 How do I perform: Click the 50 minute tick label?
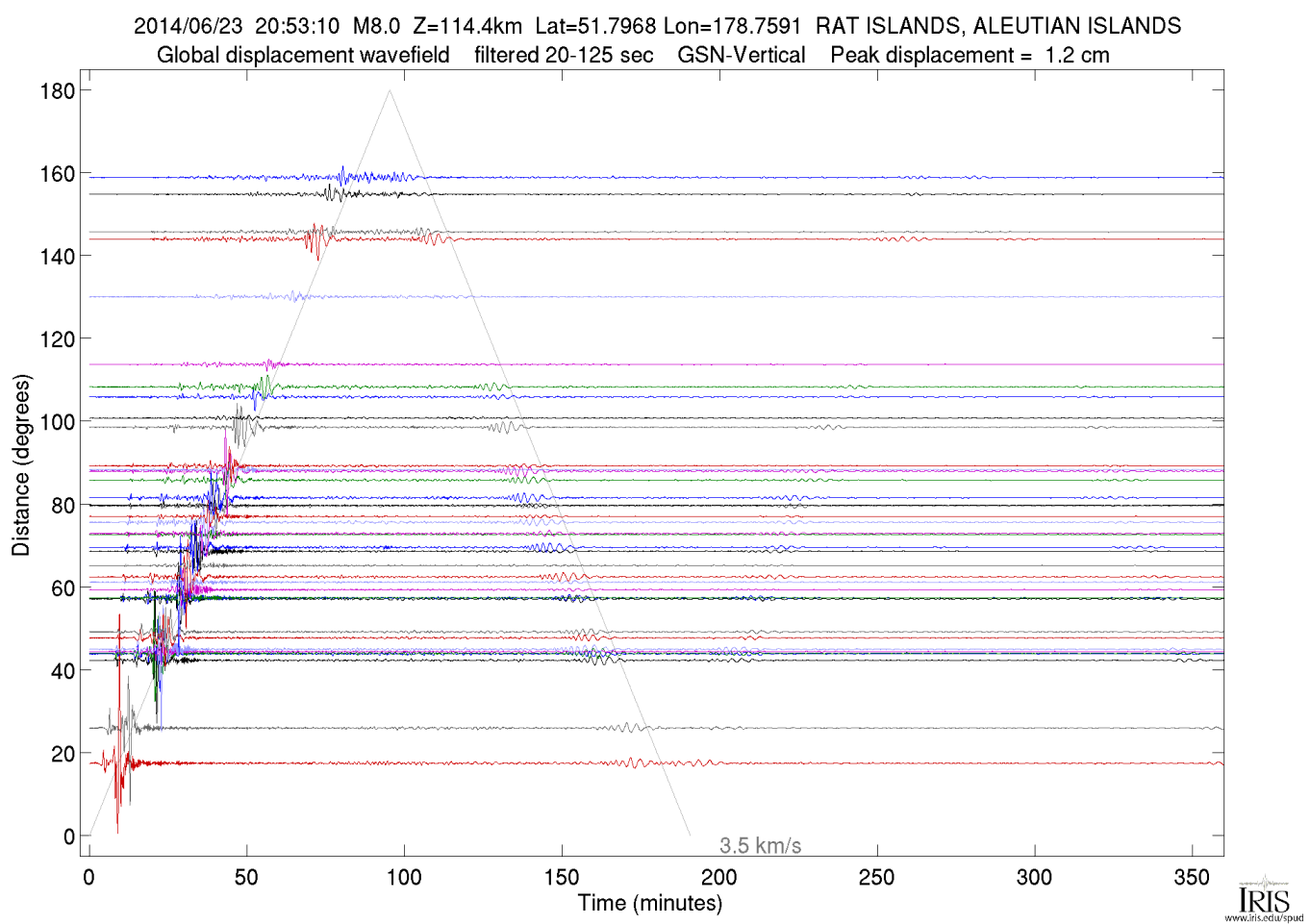[246, 877]
